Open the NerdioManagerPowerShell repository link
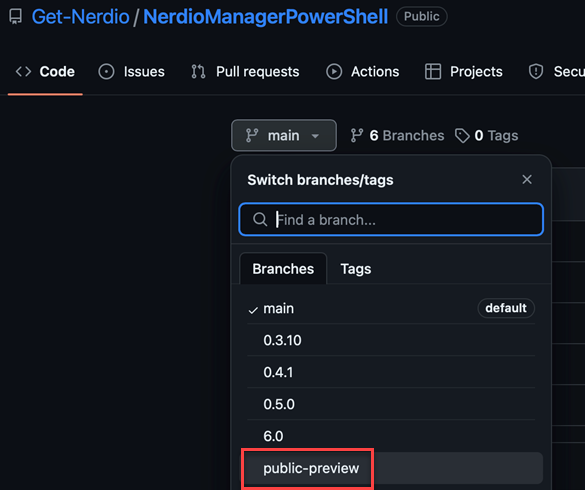The width and height of the screenshot is (585, 490). 266,17
